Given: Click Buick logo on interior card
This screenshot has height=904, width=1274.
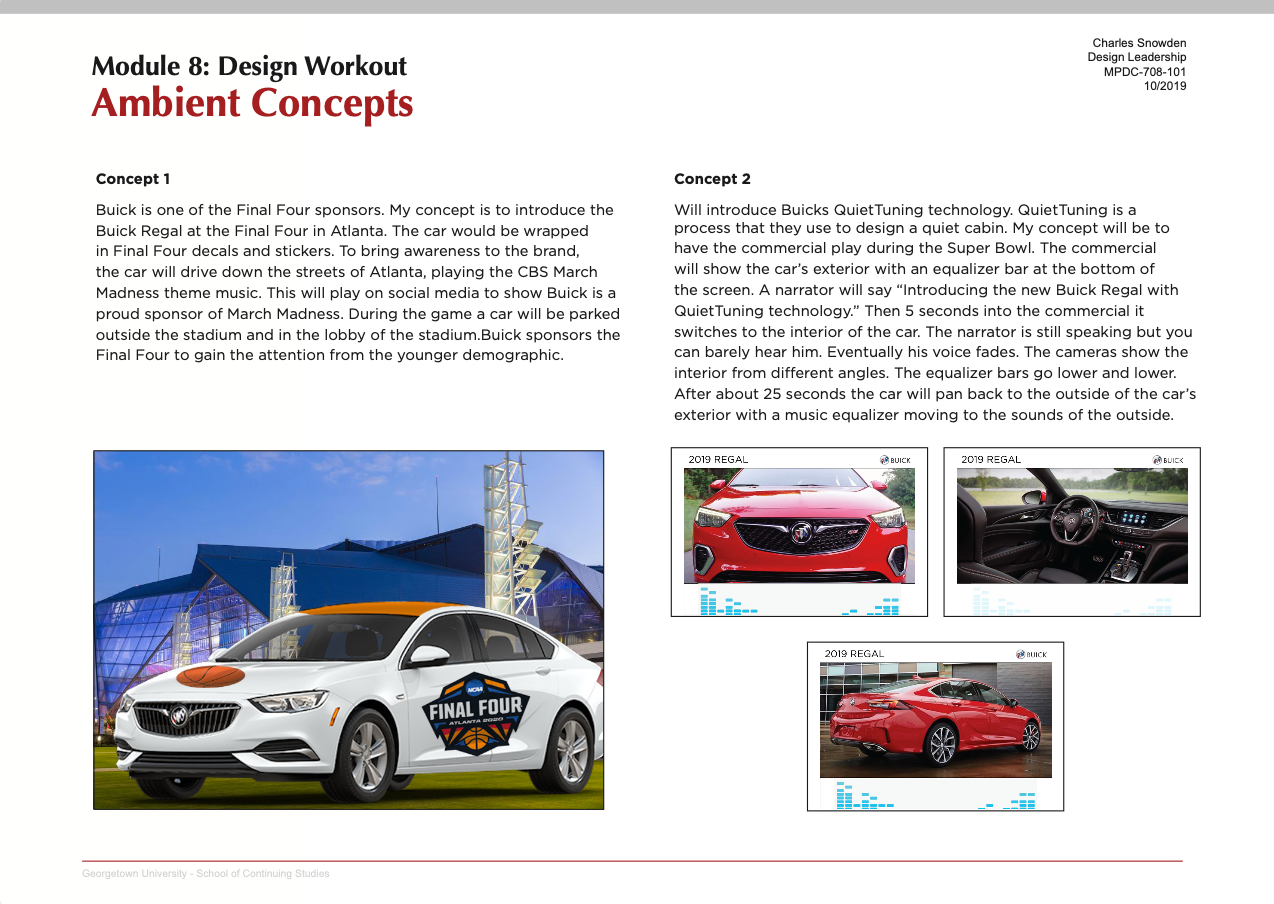Looking at the screenshot, I should (x=1168, y=460).
